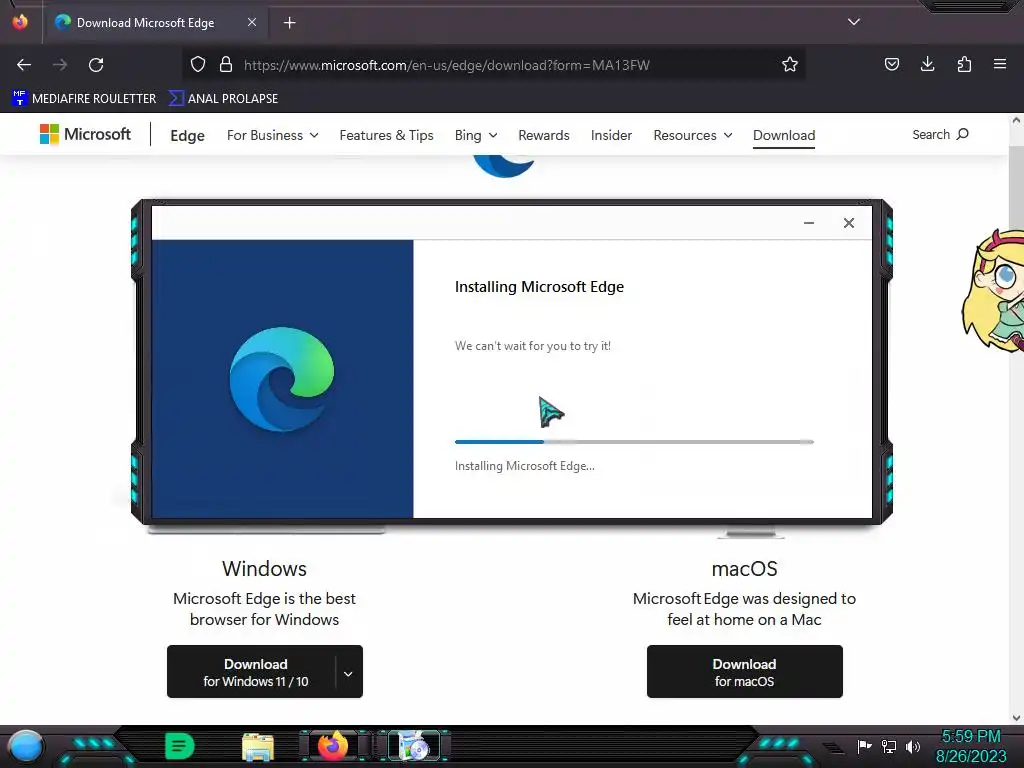The height and width of the screenshot is (768, 1024).
Task: Click the Firefox View icon beside the tabs
Action: pos(20,22)
